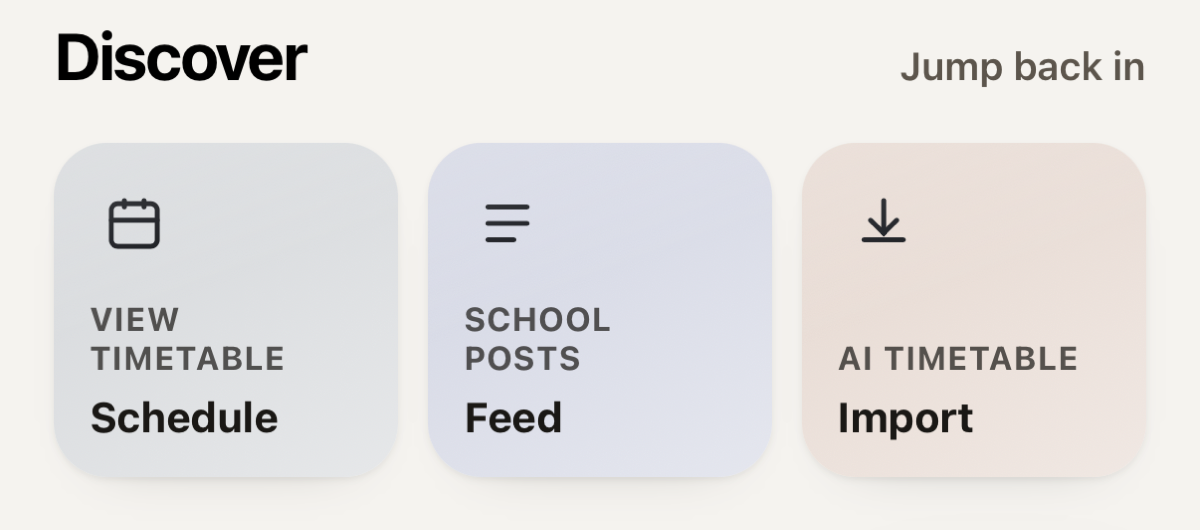Image resolution: width=1200 pixels, height=530 pixels.
Task: Open the Feed tile
Action: (600, 310)
